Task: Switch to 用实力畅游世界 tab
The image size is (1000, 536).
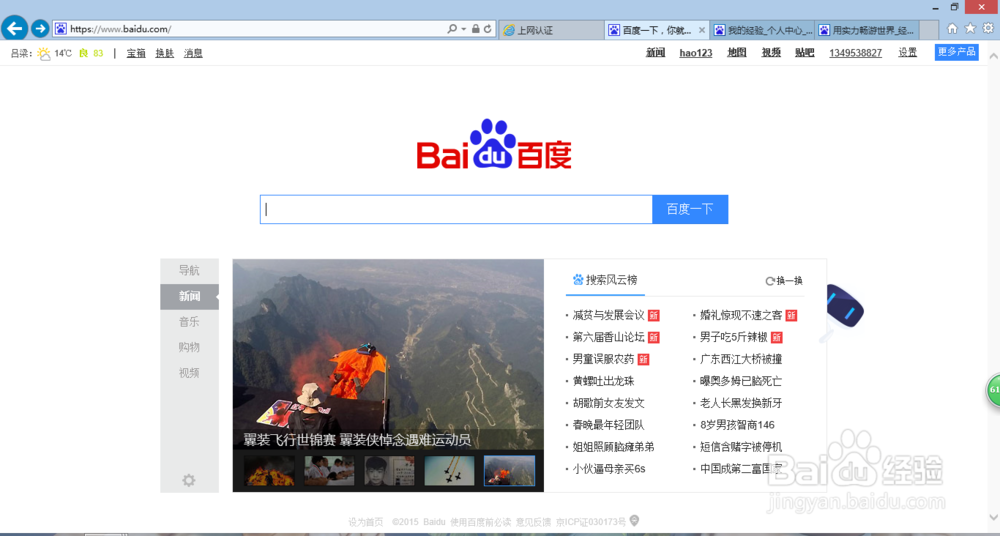Action: (867, 30)
